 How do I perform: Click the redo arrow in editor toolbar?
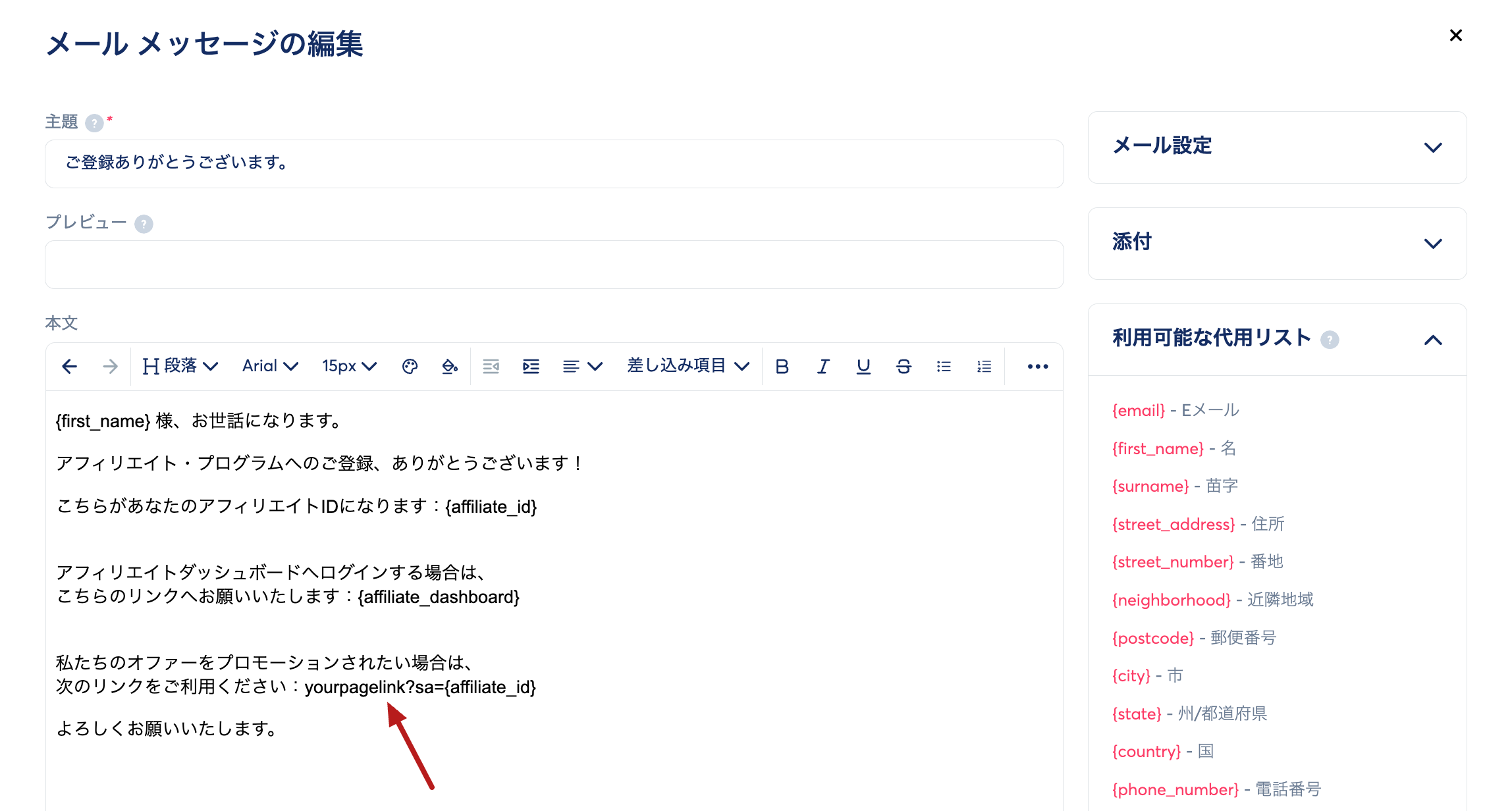110,367
